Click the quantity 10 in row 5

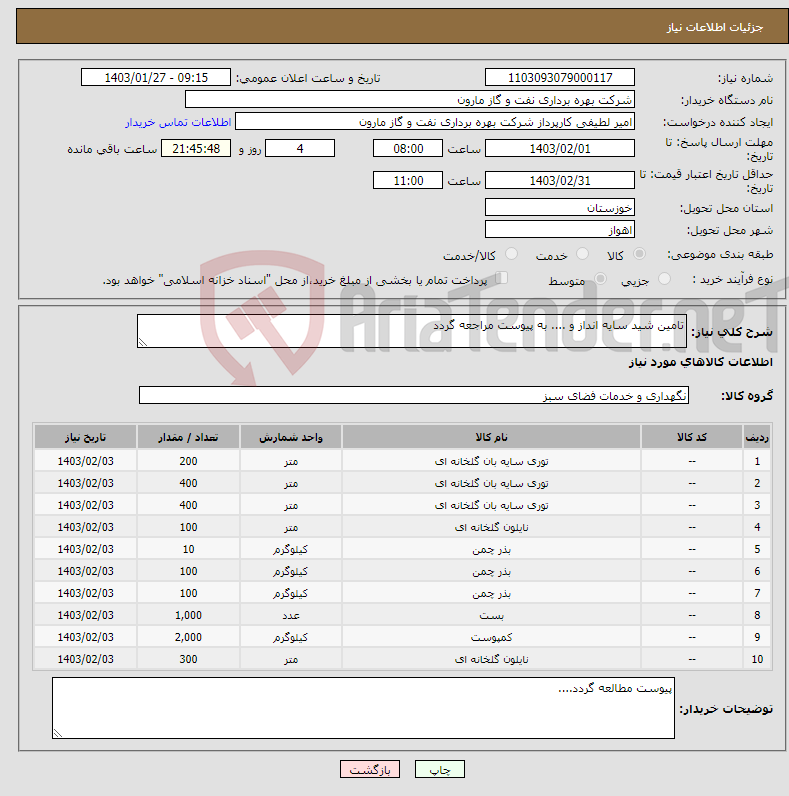tap(188, 549)
